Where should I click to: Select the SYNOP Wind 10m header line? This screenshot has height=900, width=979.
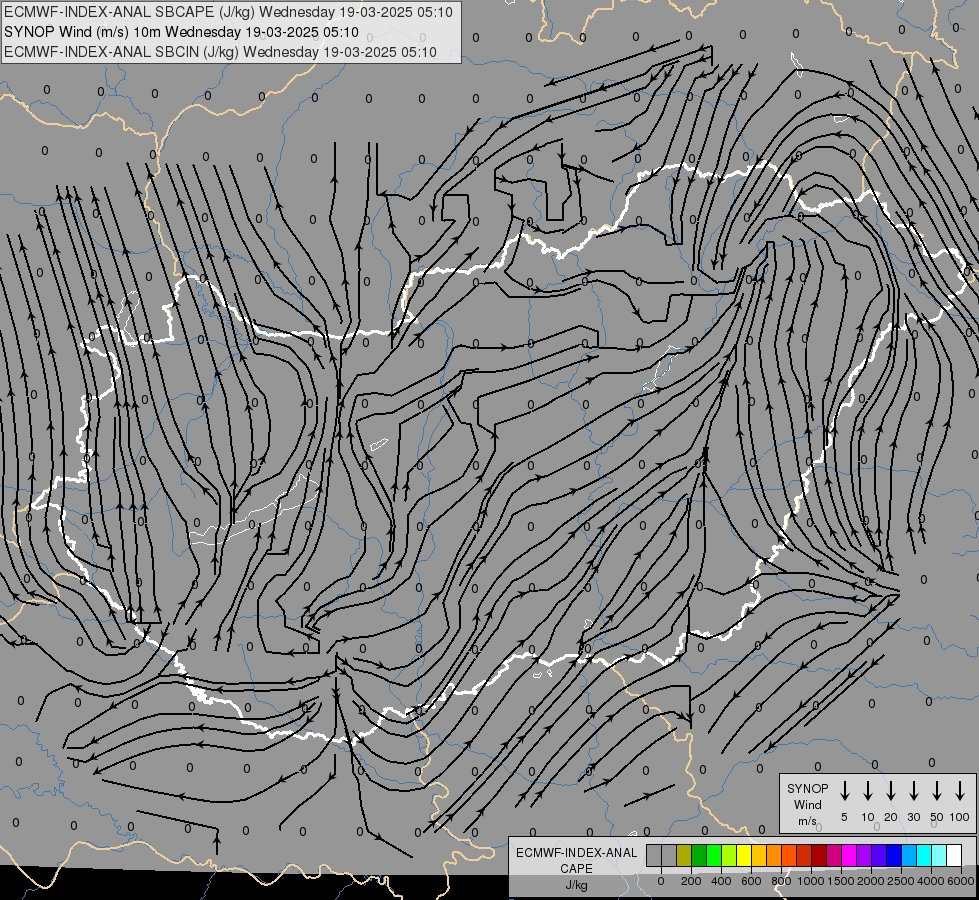click(181, 32)
